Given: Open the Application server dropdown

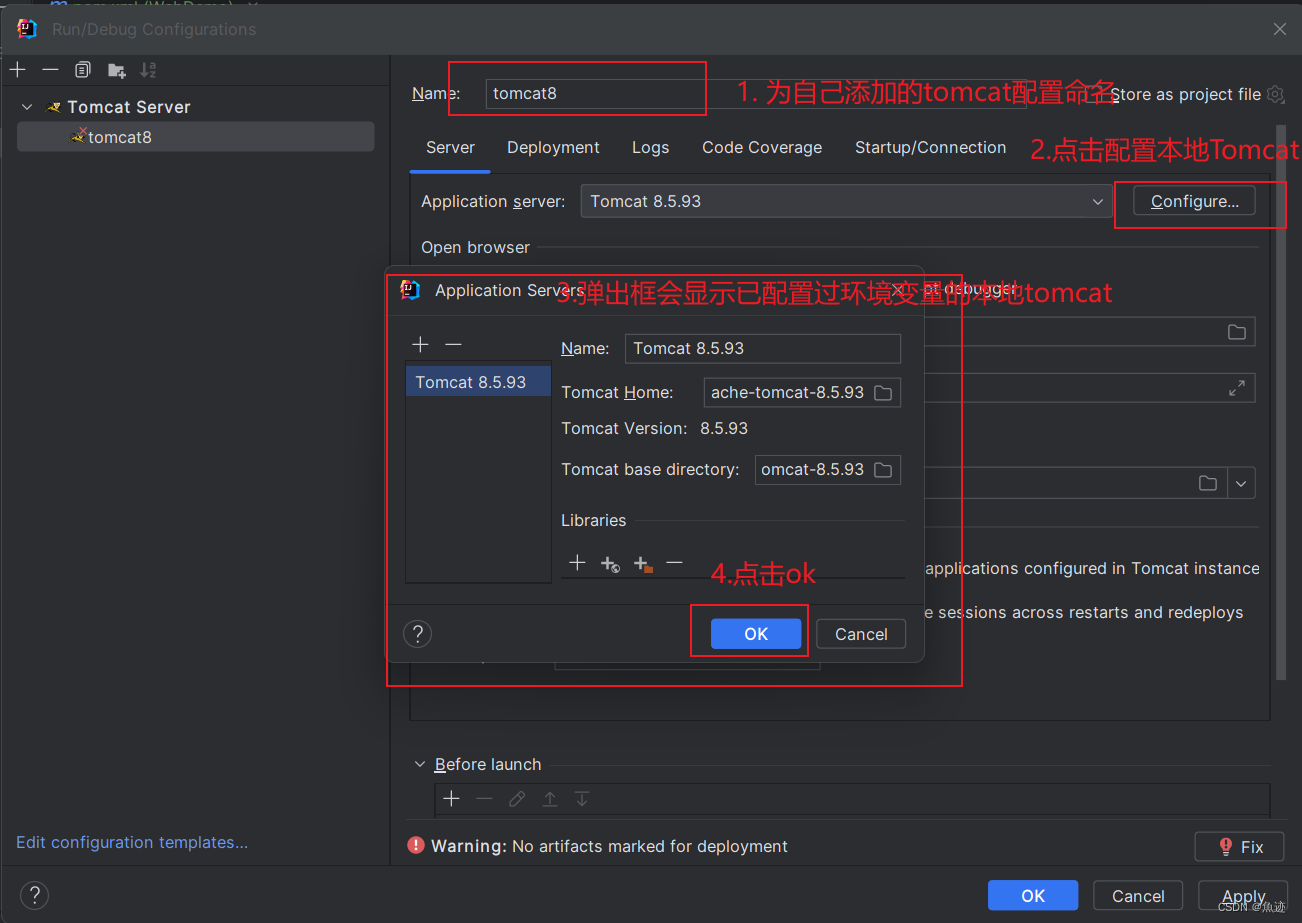Looking at the screenshot, I should click(x=846, y=201).
